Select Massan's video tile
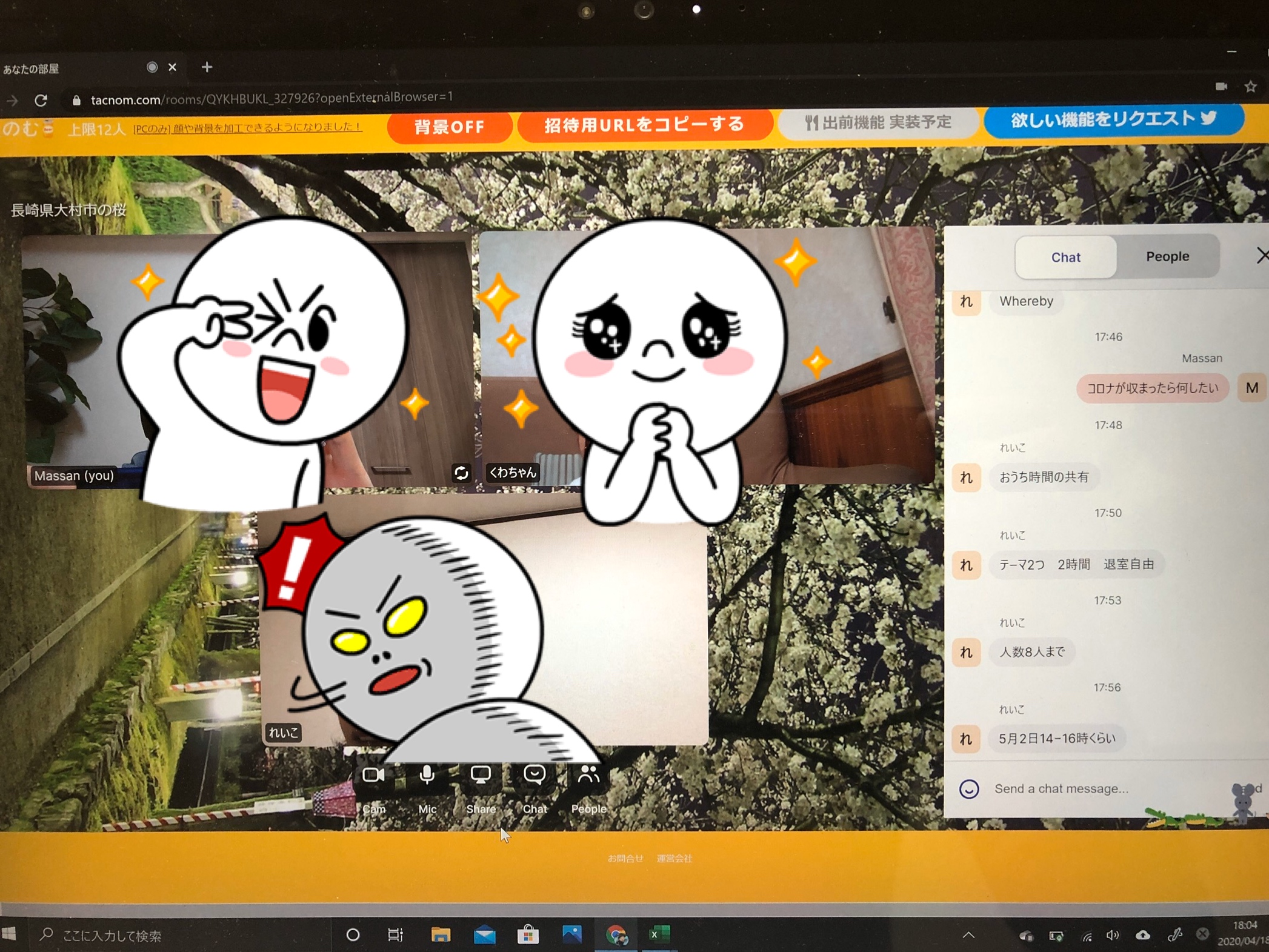 tap(247, 361)
